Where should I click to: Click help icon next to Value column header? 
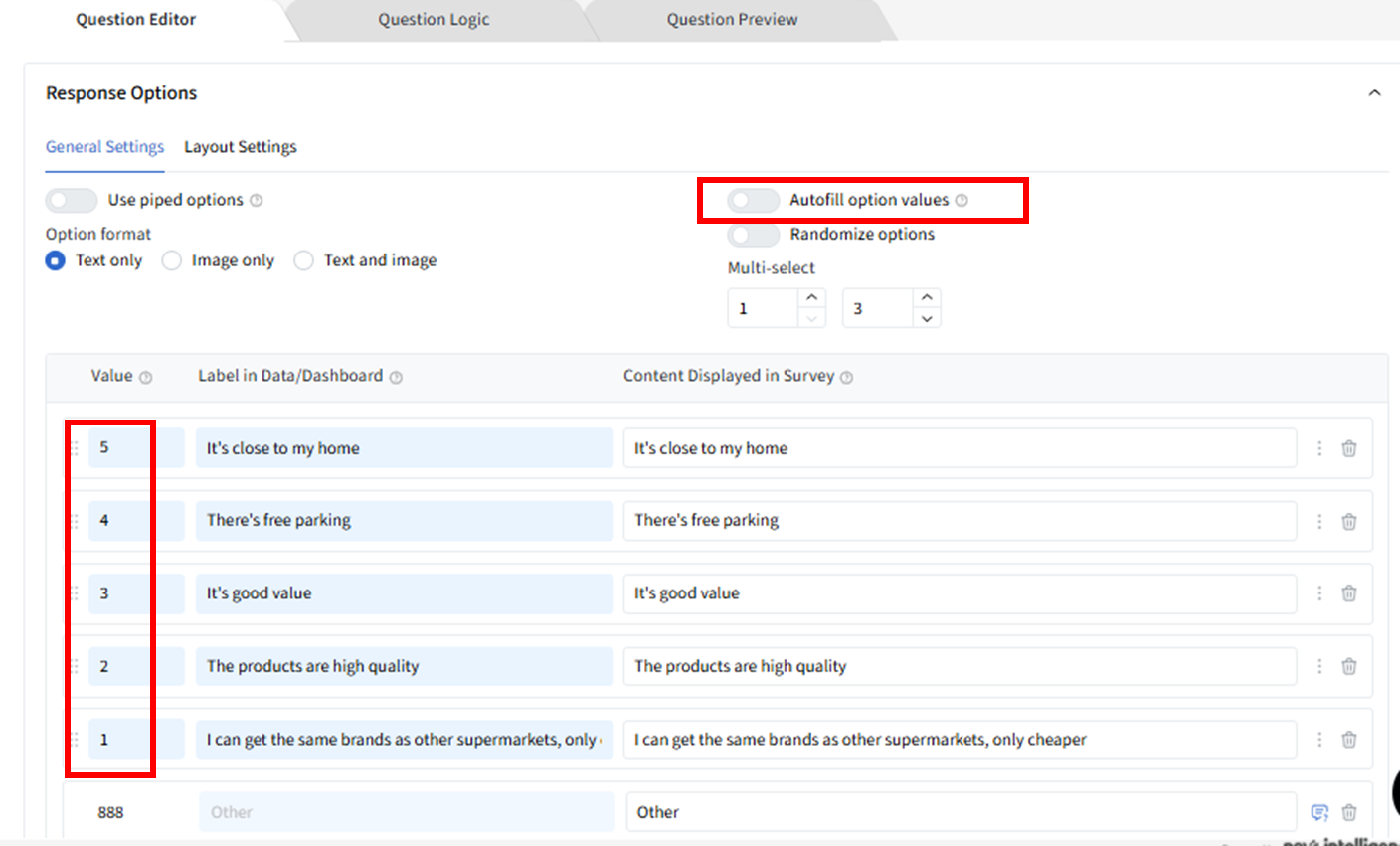coord(146,378)
